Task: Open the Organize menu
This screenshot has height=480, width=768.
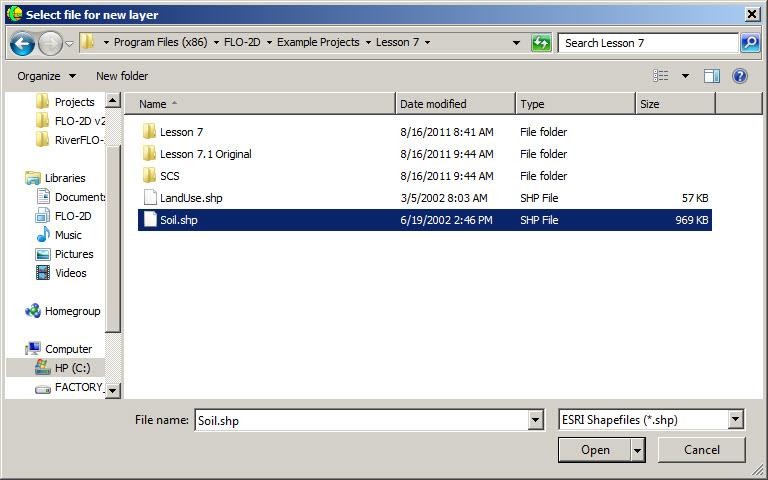Action: (x=46, y=76)
